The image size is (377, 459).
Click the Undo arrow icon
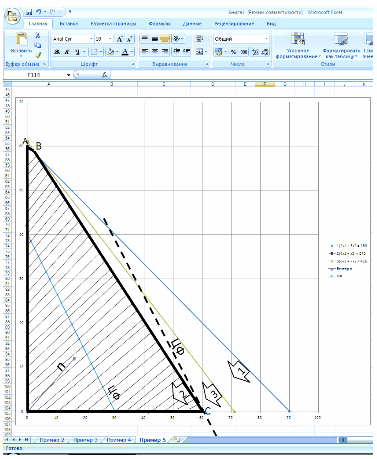point(38,12)
